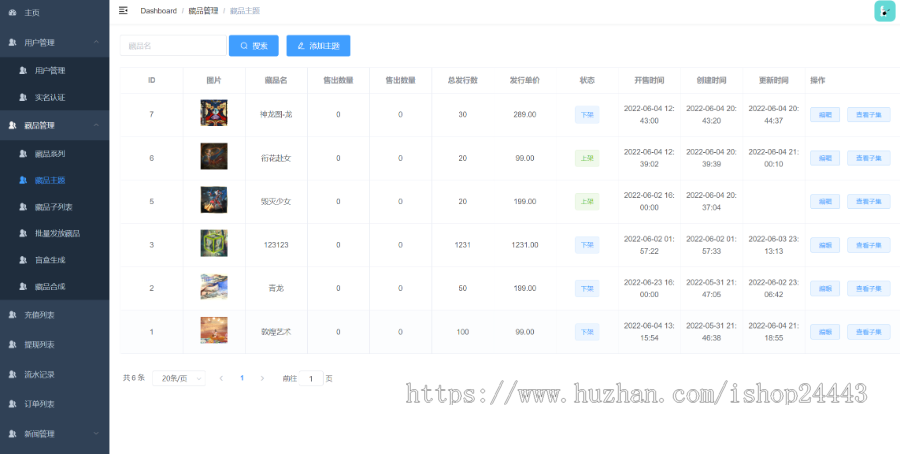This screenshot has width=900, height=454.
Task: Click the 敦煌艺术 name cell
Action: click(276, 332)
